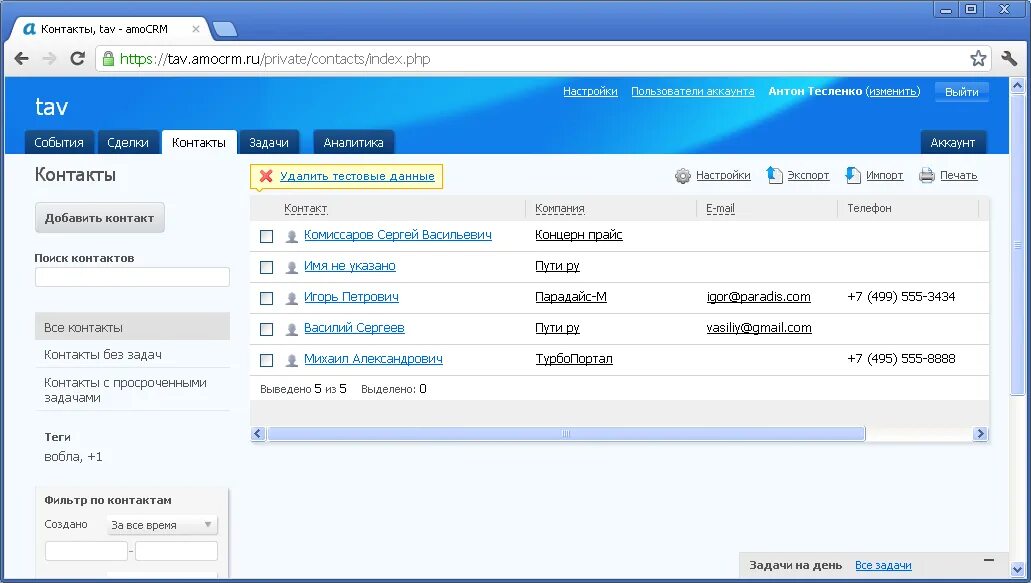Go to the Задачи tab
1031x583 pixels.
269,142
